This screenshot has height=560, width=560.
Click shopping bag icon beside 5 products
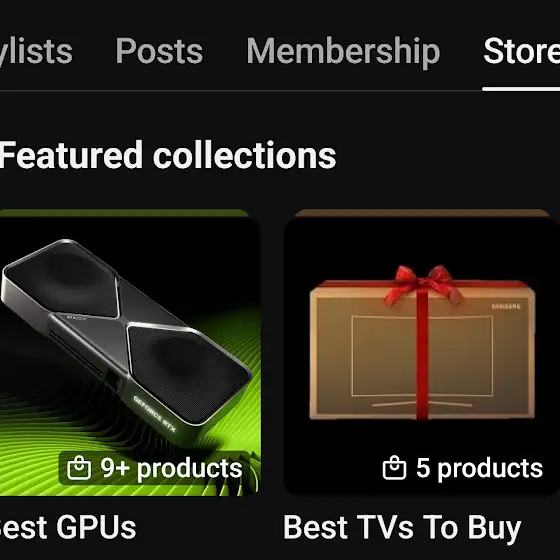(394, 468)
